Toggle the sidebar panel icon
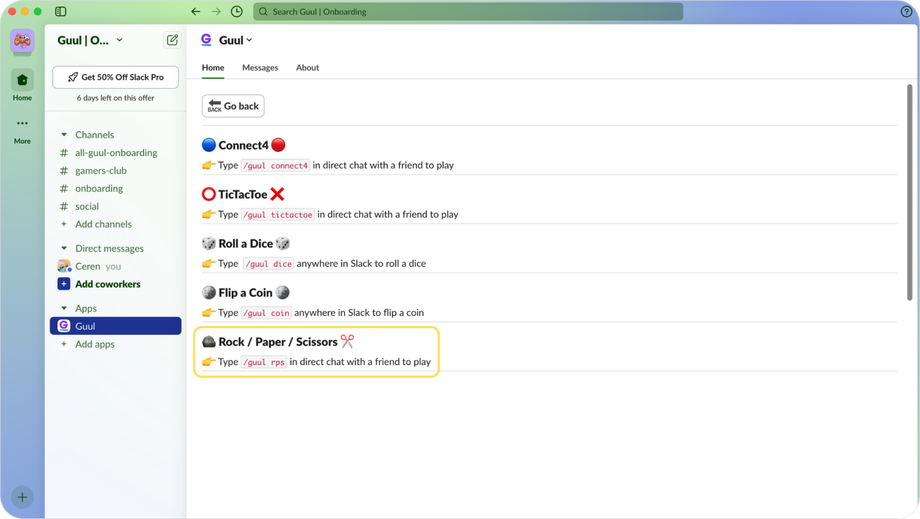The image size is (920, 519). 60,11
